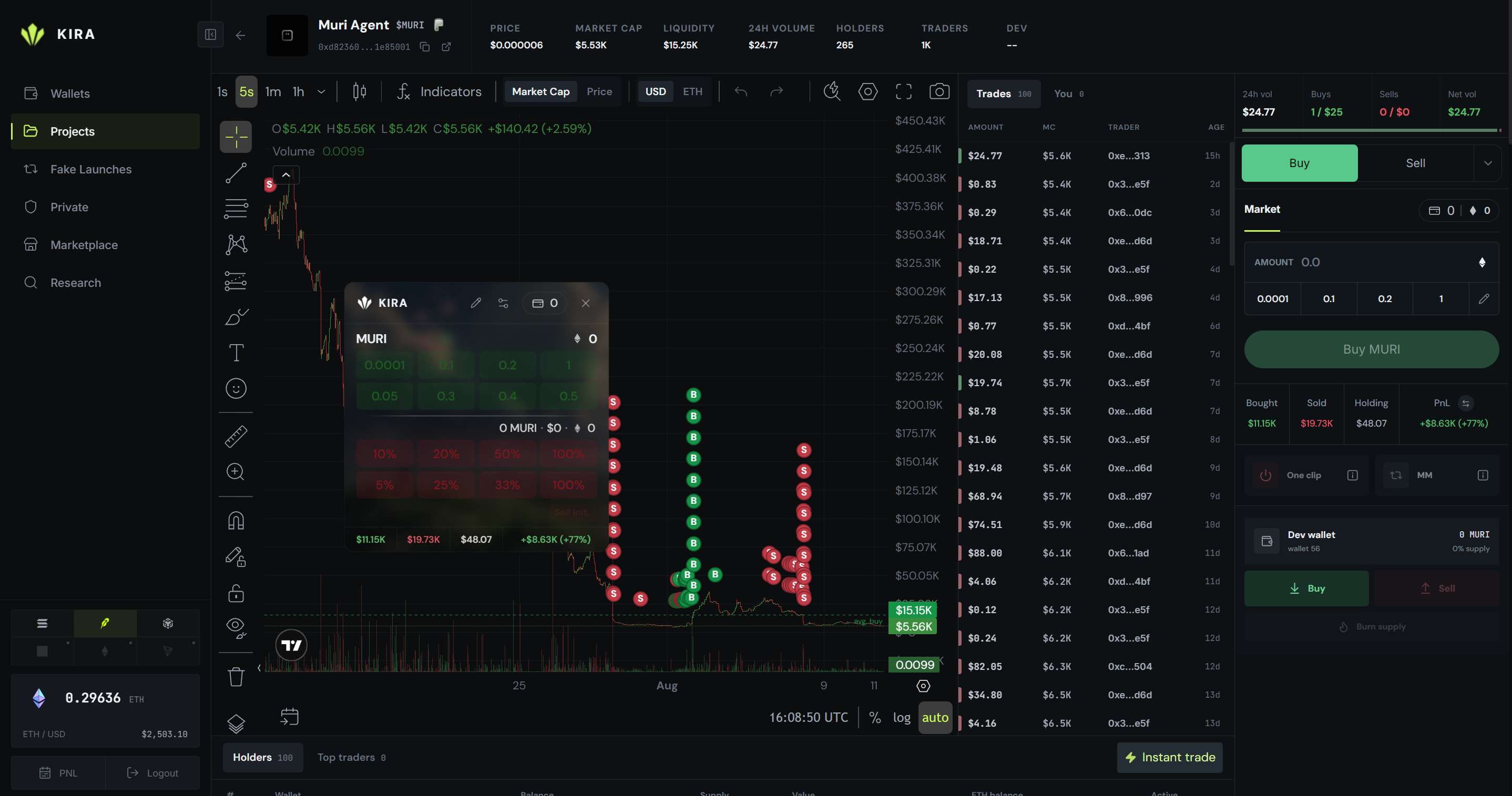Redo the chart action
The image size is (1512, 796).
click(777, 91)
